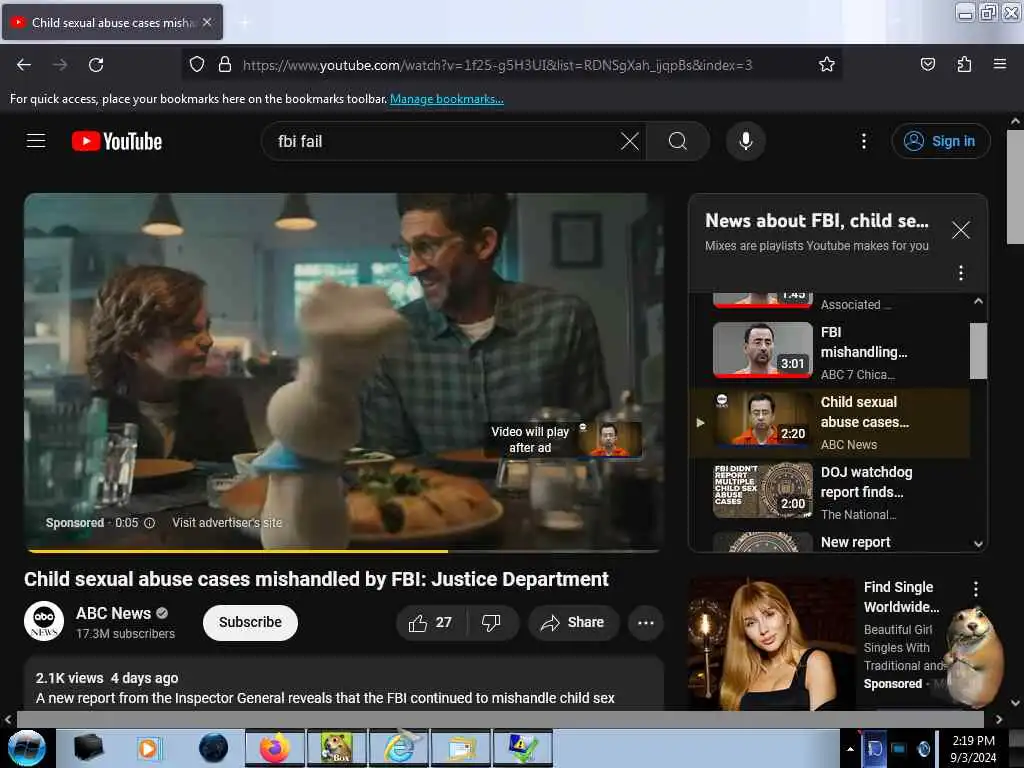
Task: Click Sign in button
Action: tap(940, 141)
